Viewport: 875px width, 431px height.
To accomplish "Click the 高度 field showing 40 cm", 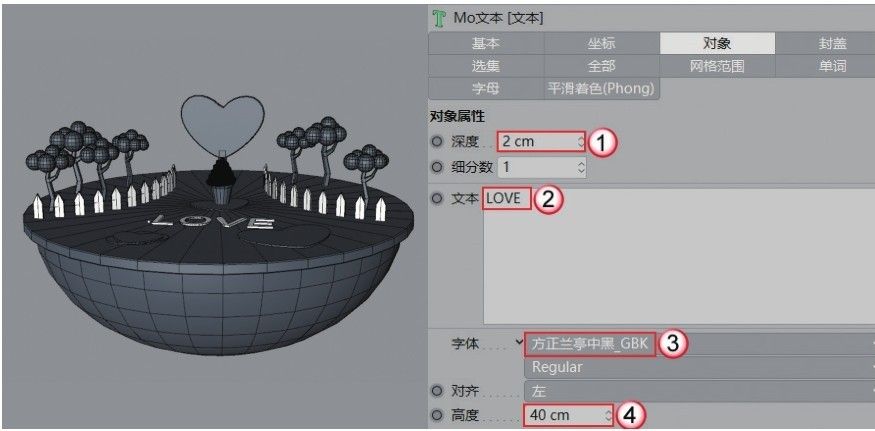I will (x=569, y=415).
